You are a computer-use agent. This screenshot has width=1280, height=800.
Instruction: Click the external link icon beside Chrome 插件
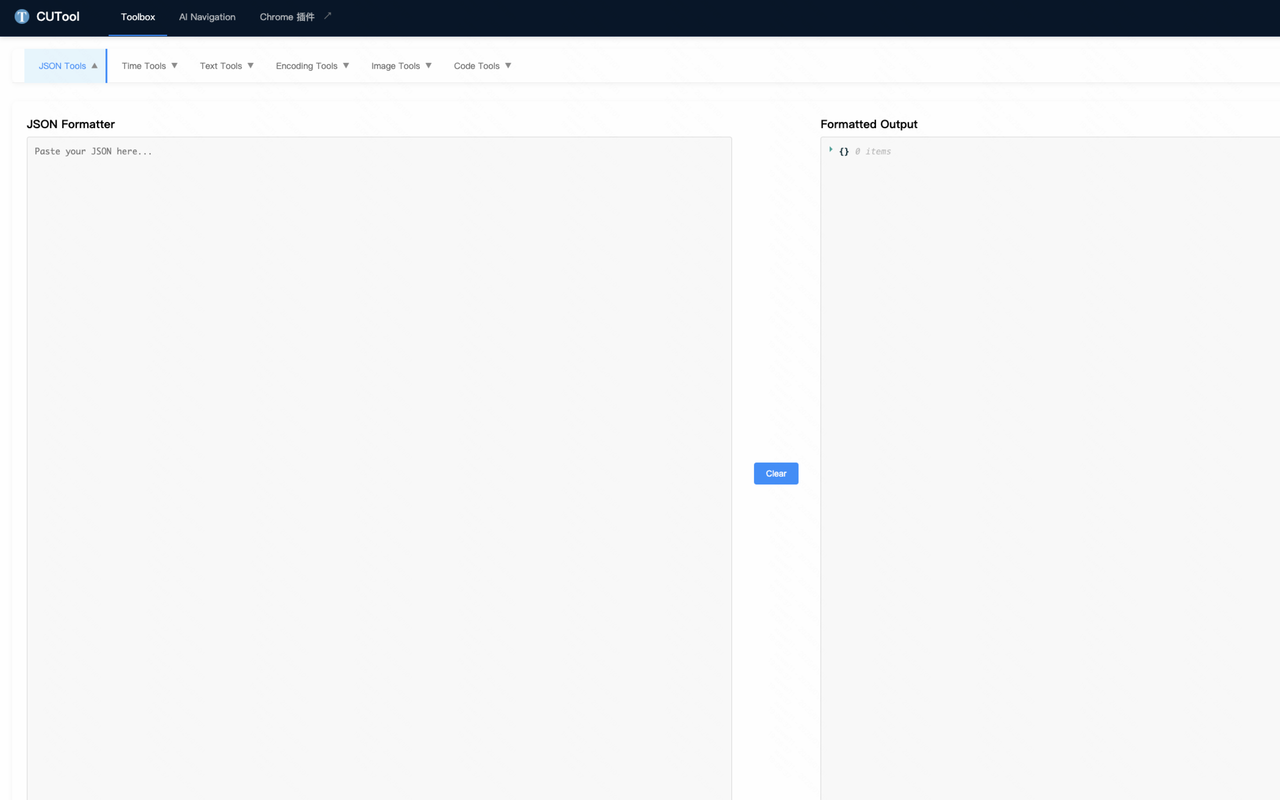pyautogui.click(x=327, y=16)
